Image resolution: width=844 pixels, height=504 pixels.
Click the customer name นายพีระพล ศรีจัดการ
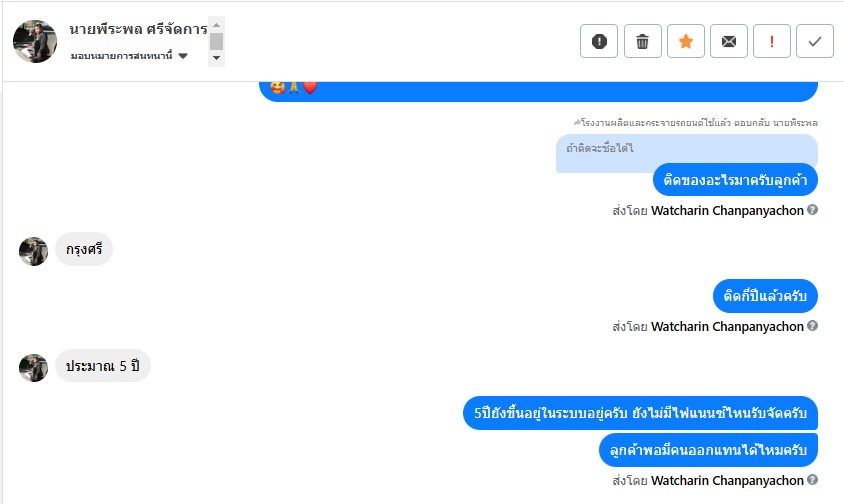(138, 29)
